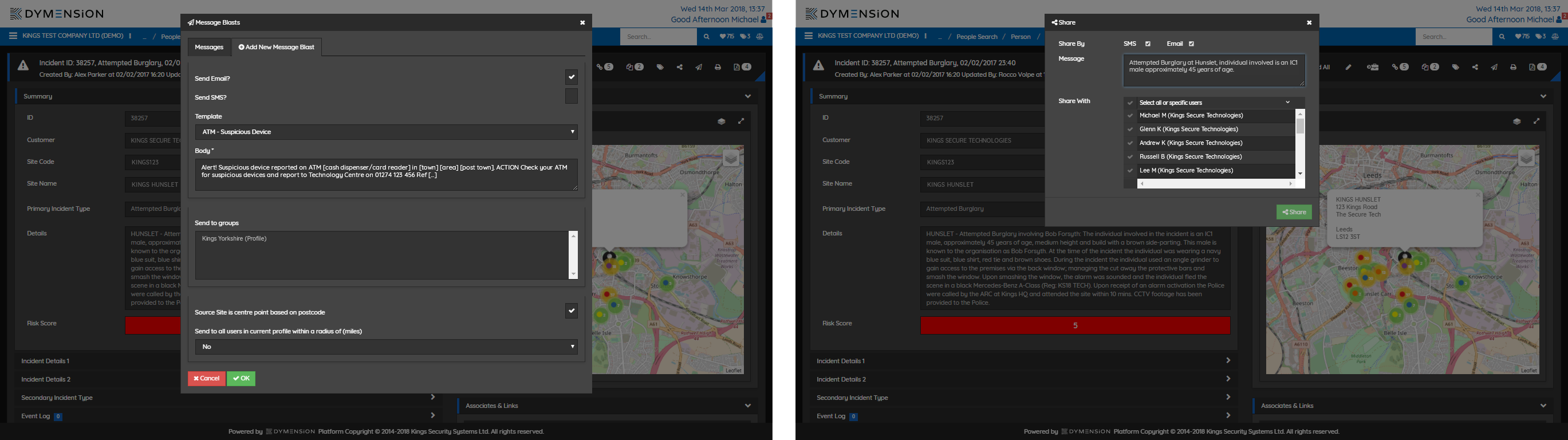Toggle the Email checkbox in Share dialog
This screenshot has width=1568, height=440.
(1191, 44)
